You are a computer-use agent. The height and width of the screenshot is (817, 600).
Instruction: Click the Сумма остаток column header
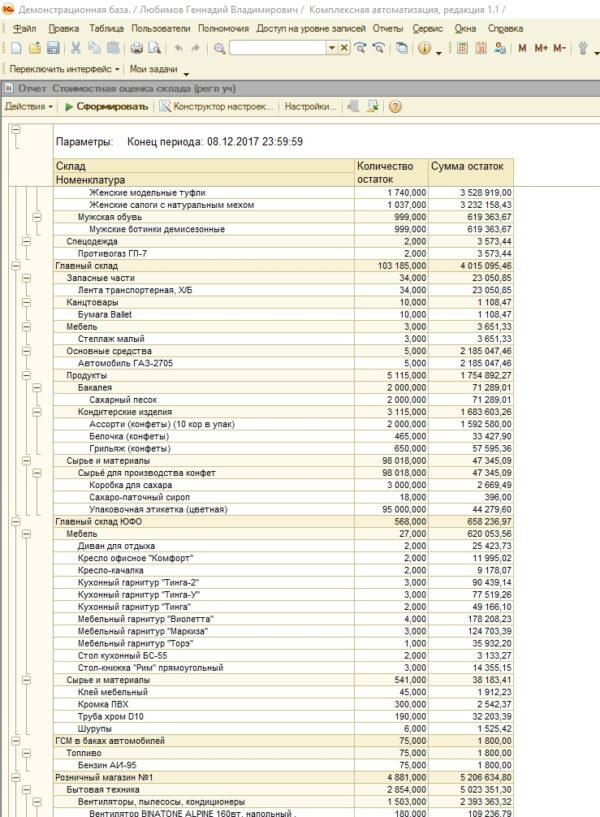(471, 172)
